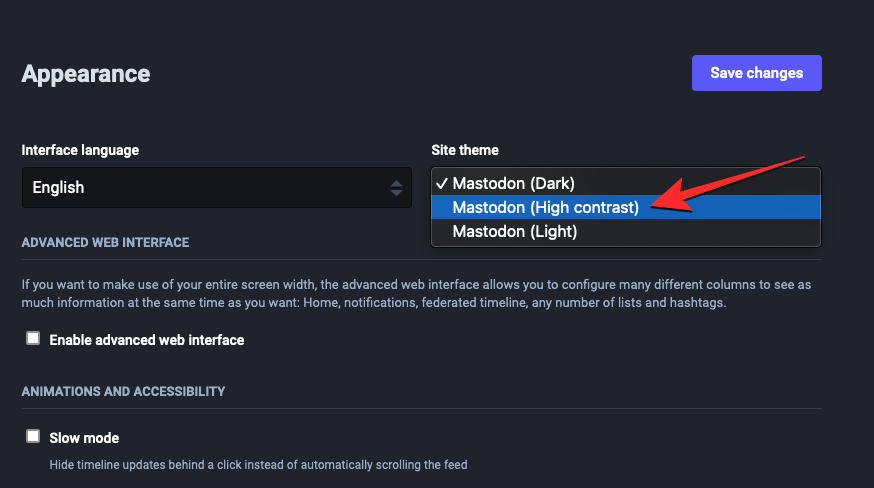Choose Mastodon (High contrast) from the list
The image size is (874, 488).
coord(545,207)
